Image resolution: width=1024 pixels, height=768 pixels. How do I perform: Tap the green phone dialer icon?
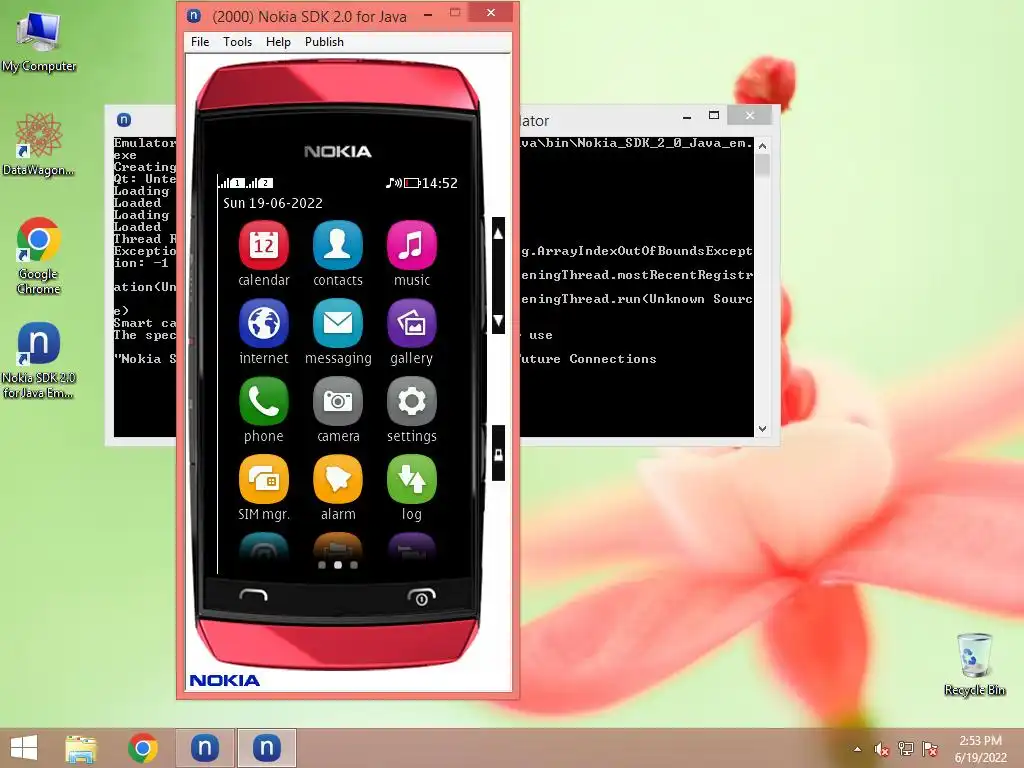264,402
